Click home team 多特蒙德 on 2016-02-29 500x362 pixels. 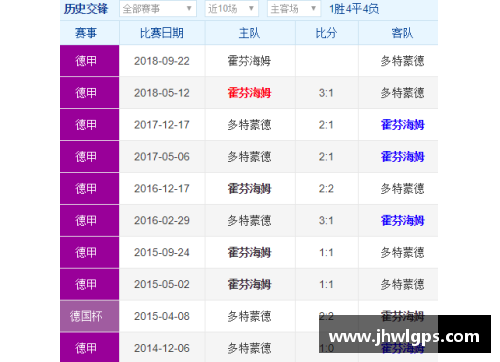pyautogui.click(x=249, y=220)
